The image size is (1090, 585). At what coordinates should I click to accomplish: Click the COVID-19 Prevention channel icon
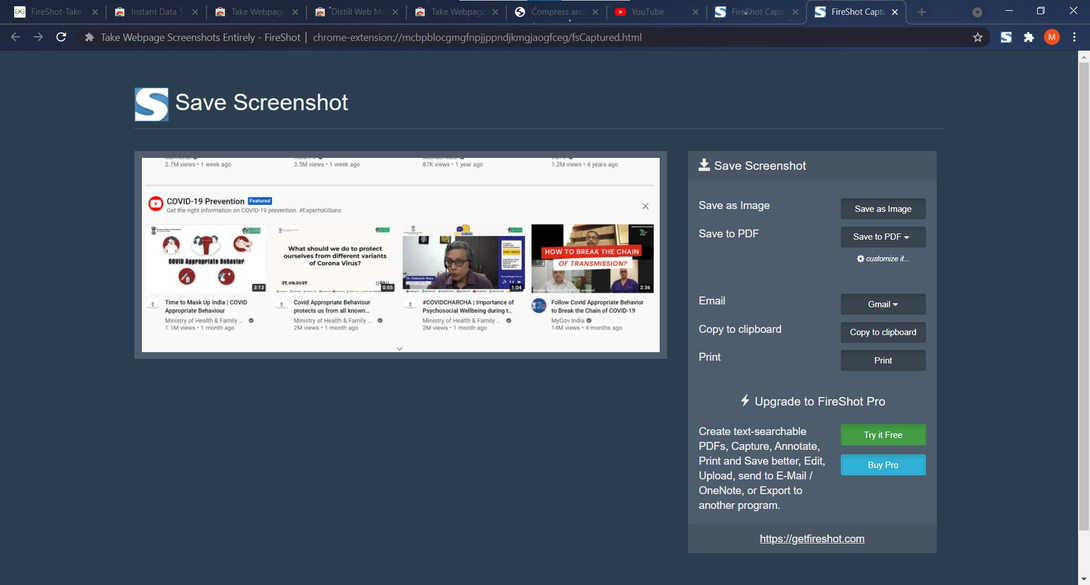[156, 204]
